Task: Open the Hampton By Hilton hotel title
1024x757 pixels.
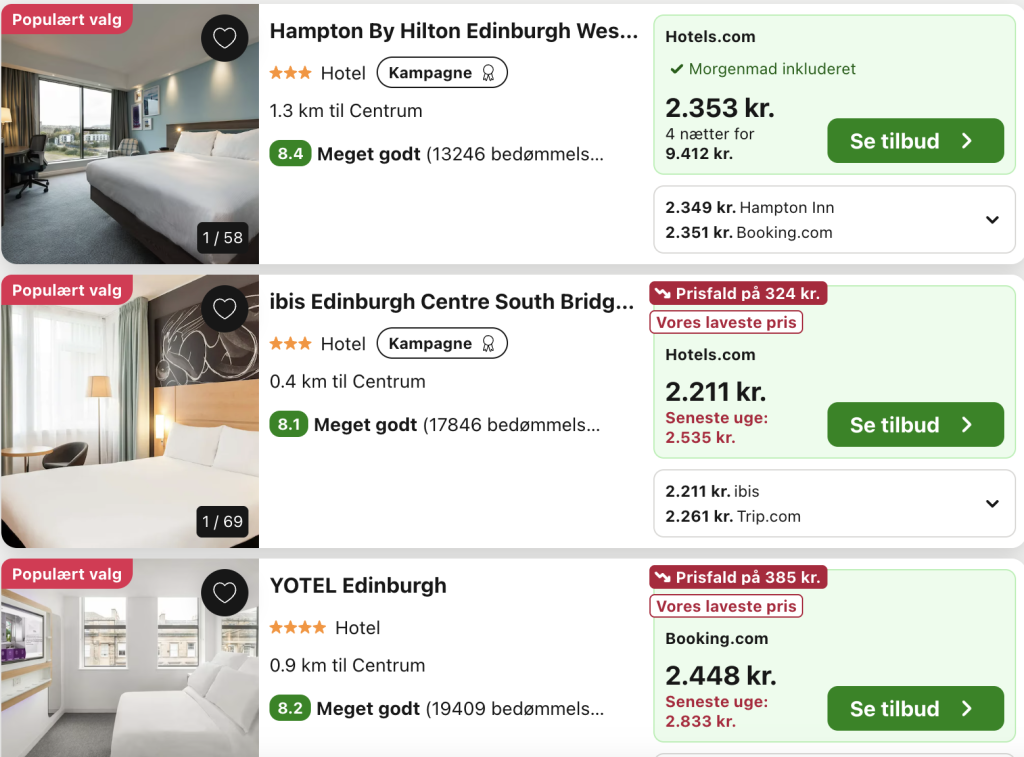Action: (453, 31)
